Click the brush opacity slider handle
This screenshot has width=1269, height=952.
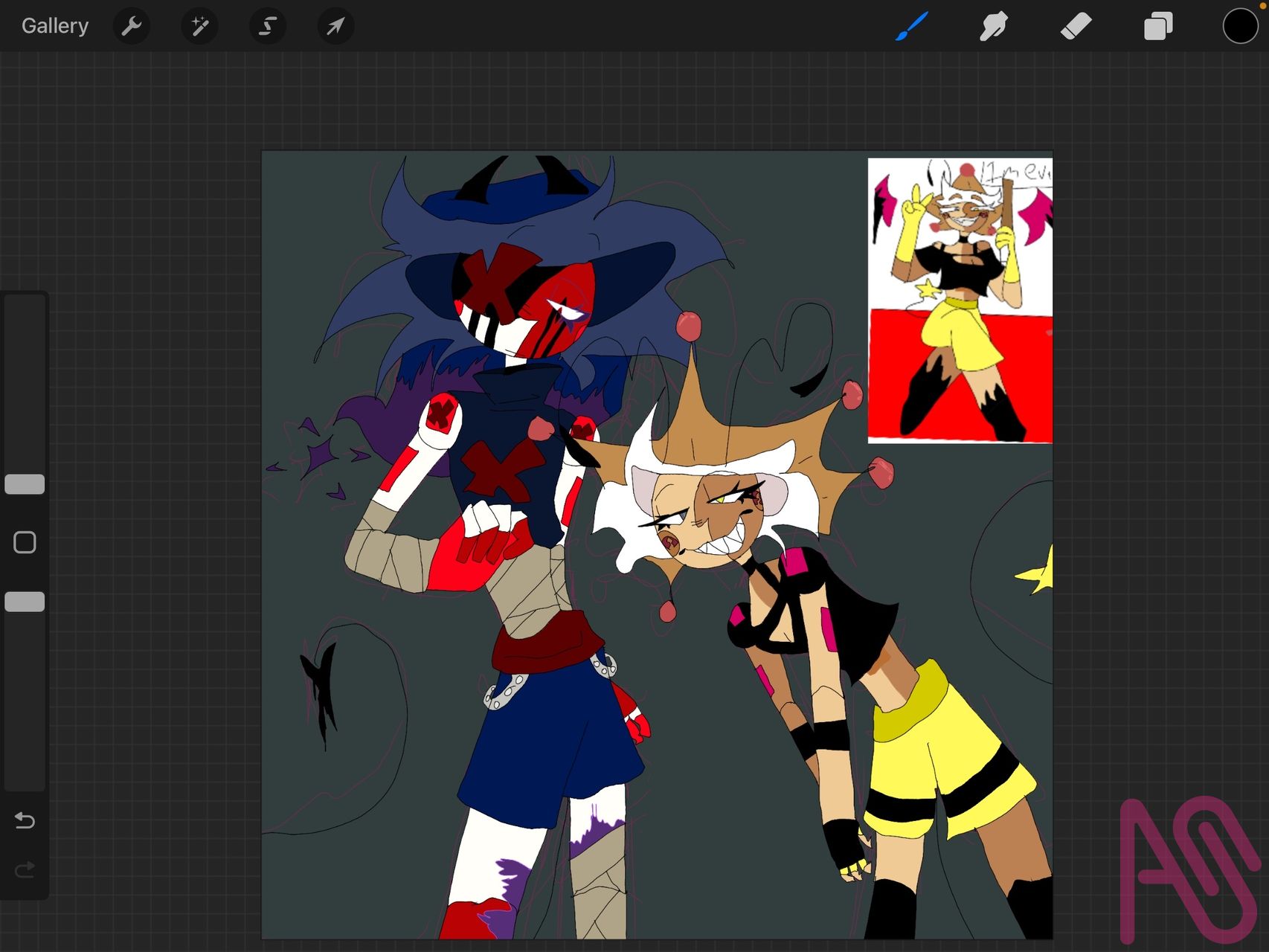25,602
